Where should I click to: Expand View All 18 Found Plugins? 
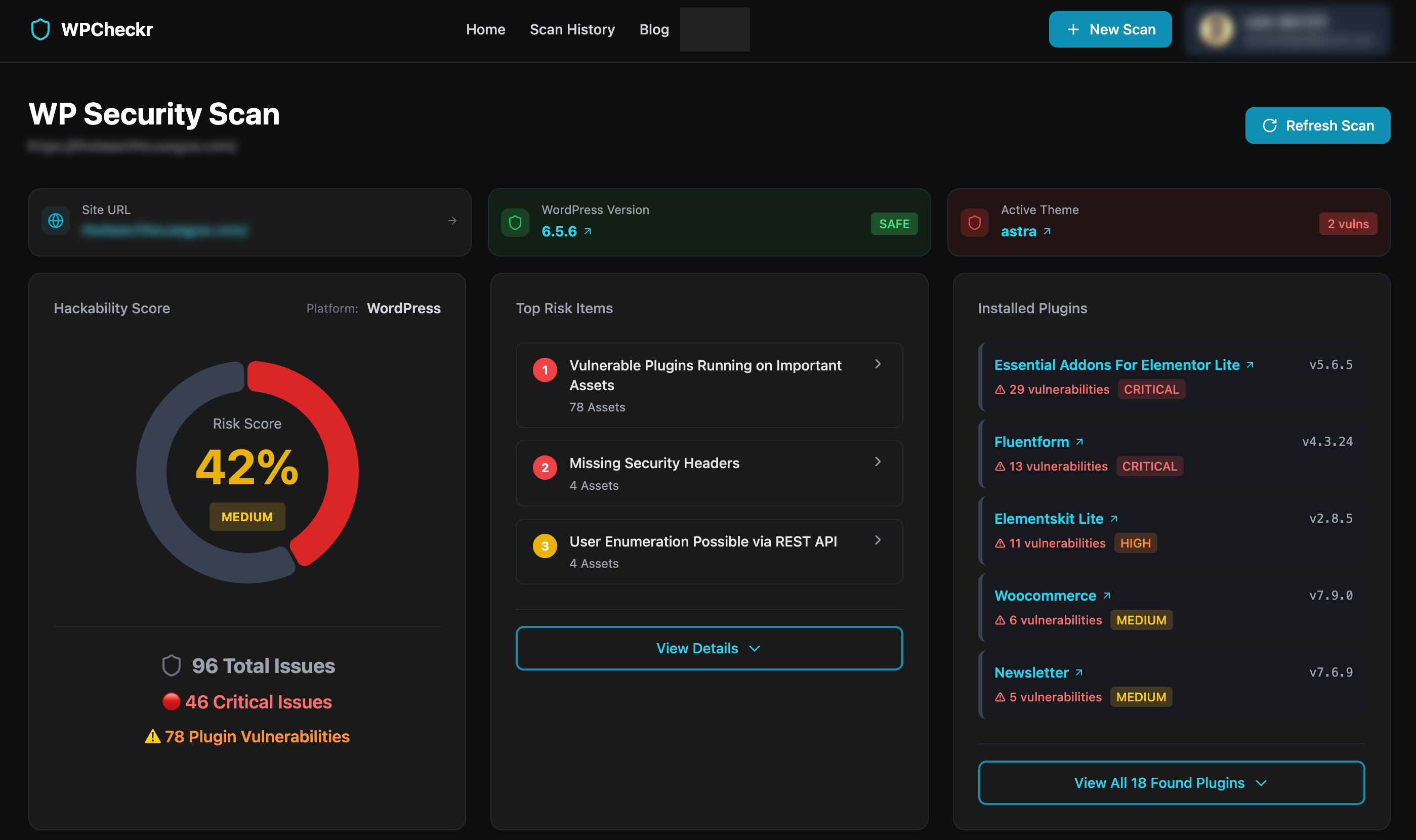1171,783
